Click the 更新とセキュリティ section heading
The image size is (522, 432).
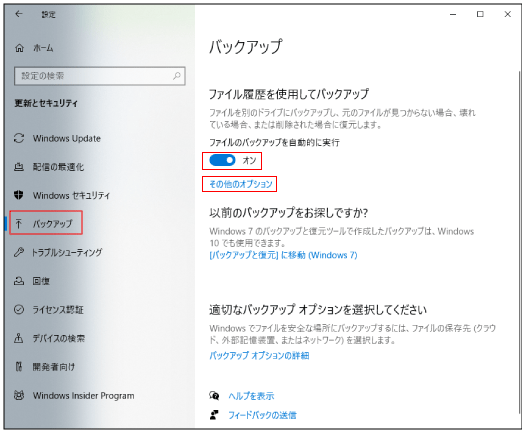(46, 103)
